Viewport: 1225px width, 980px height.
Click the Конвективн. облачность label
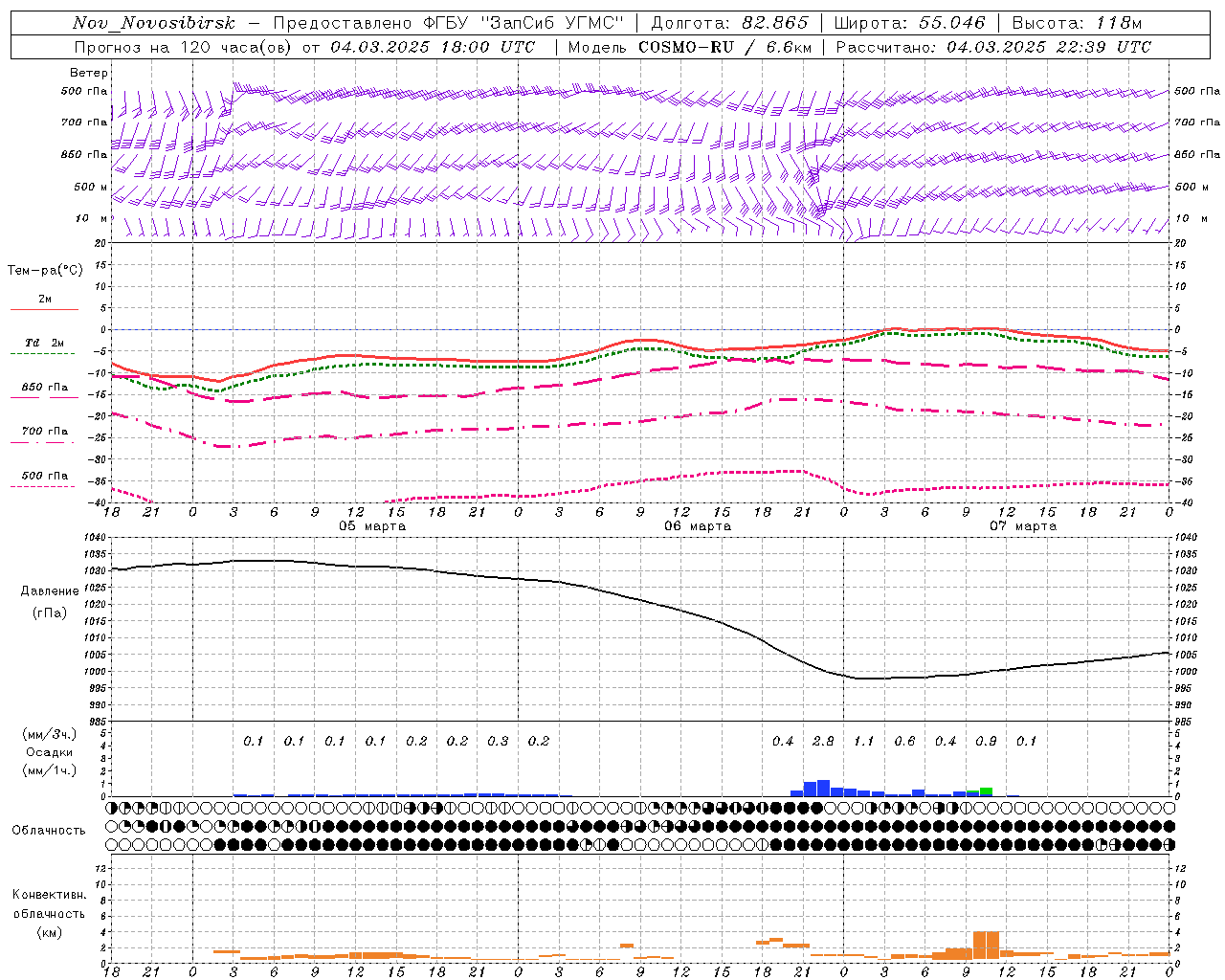pos(49,904)
